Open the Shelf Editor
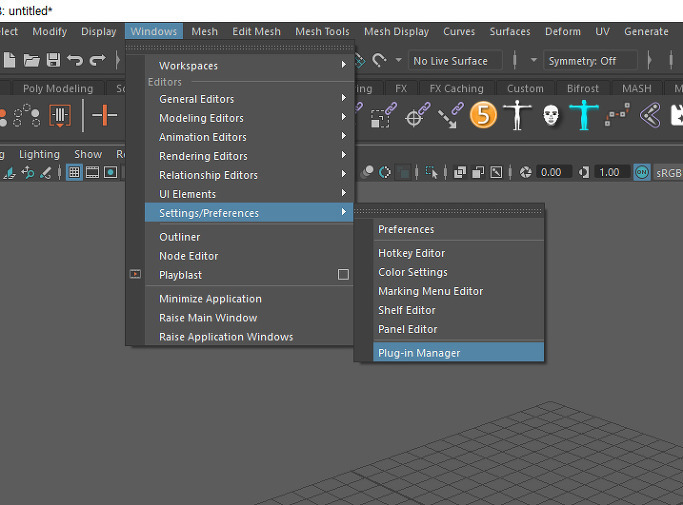This screenshot has width=683, height=505. 459,310
